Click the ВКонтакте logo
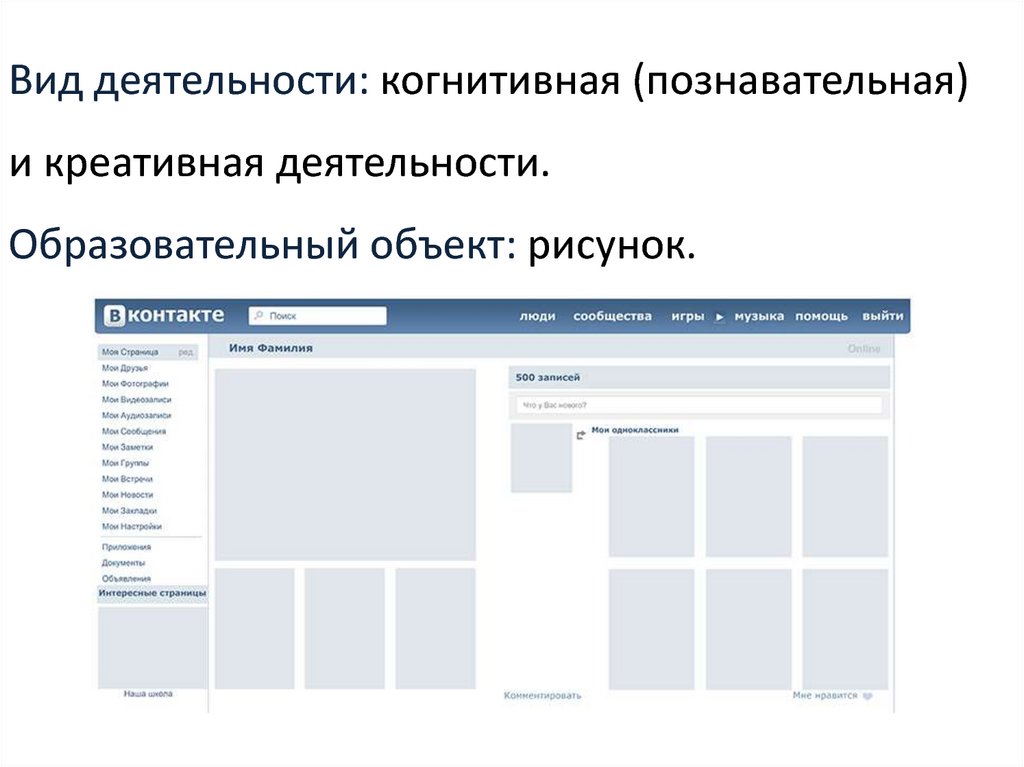The height and width of the screenshot is (767, 1024). tap(164, 316)
